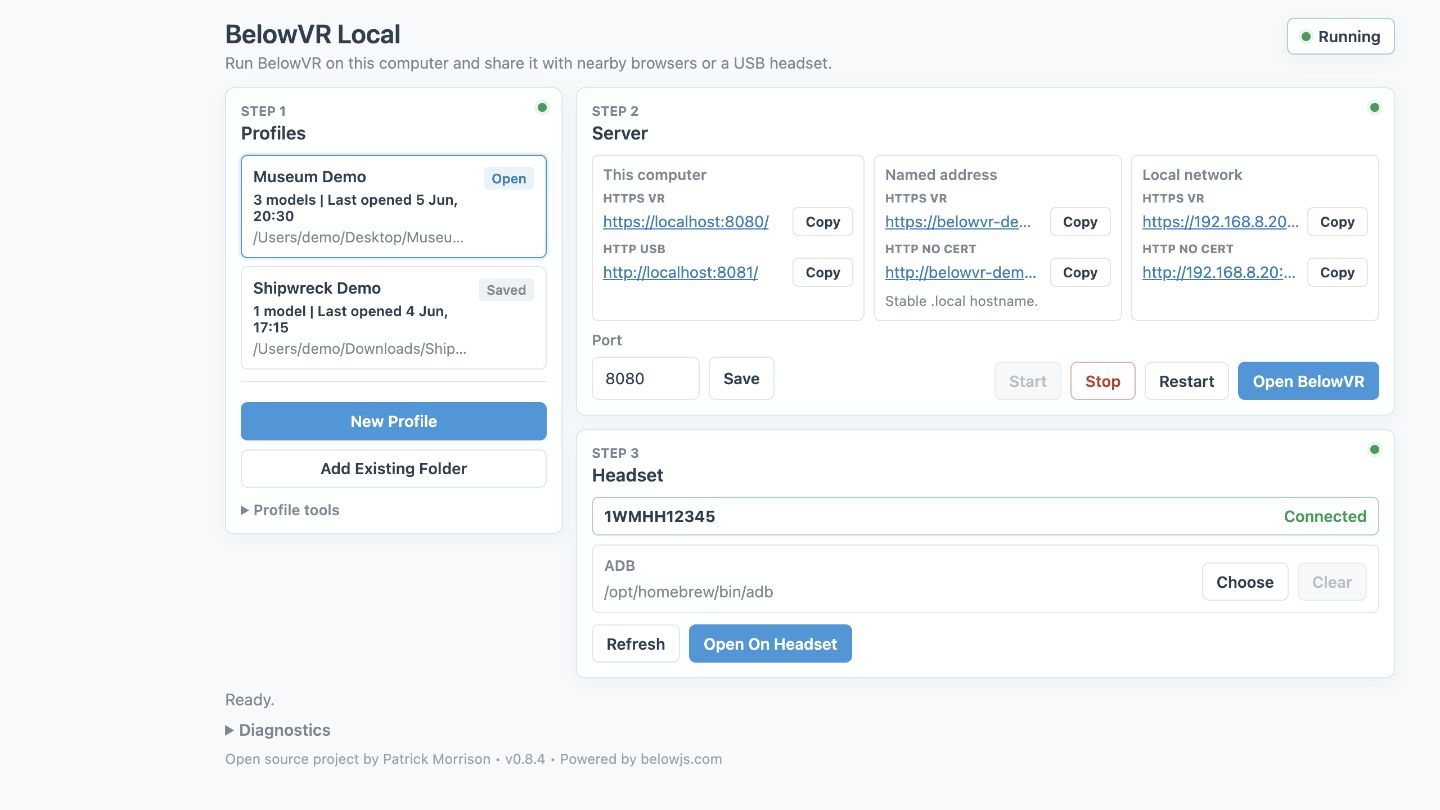Click the Open badge on Museum Demo

pyautogui.click(x=509, y=179)
